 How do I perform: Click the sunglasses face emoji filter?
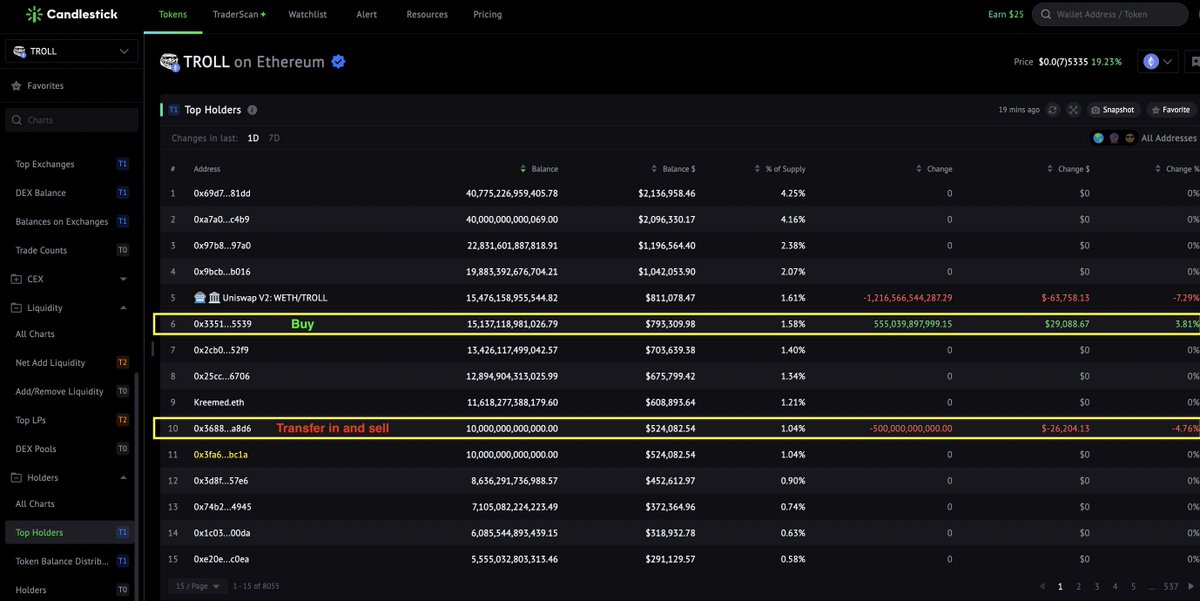[1130, 138]
